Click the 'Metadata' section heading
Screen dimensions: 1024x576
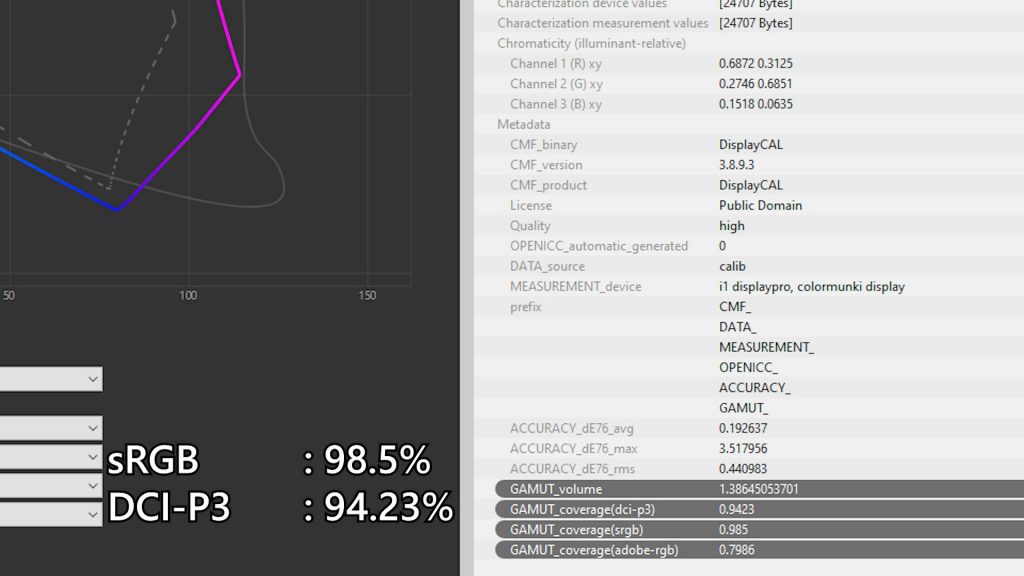pyautogui.click(x=524, y=124)
